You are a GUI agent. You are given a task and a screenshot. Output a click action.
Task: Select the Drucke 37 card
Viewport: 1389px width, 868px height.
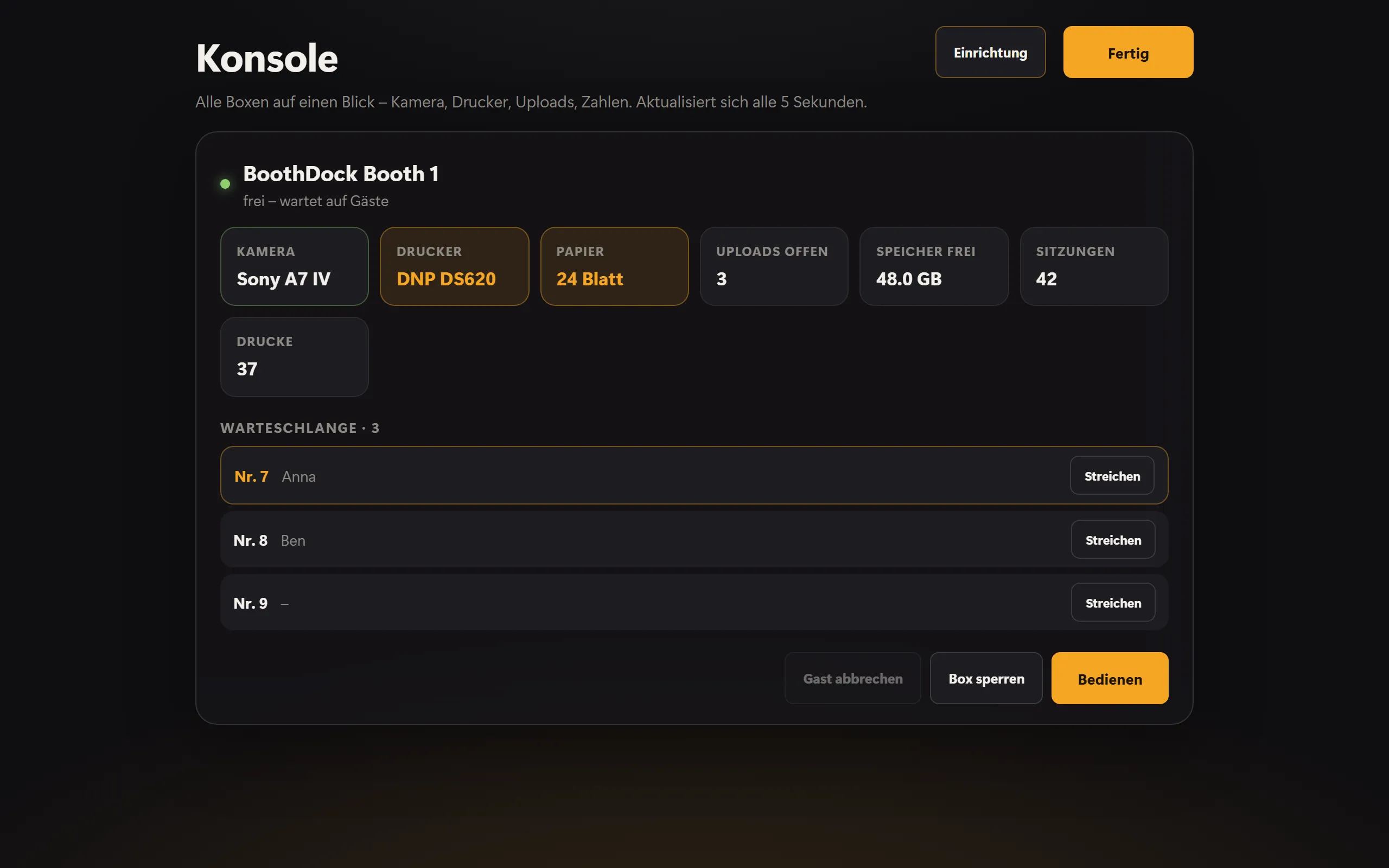click(295, 356)
